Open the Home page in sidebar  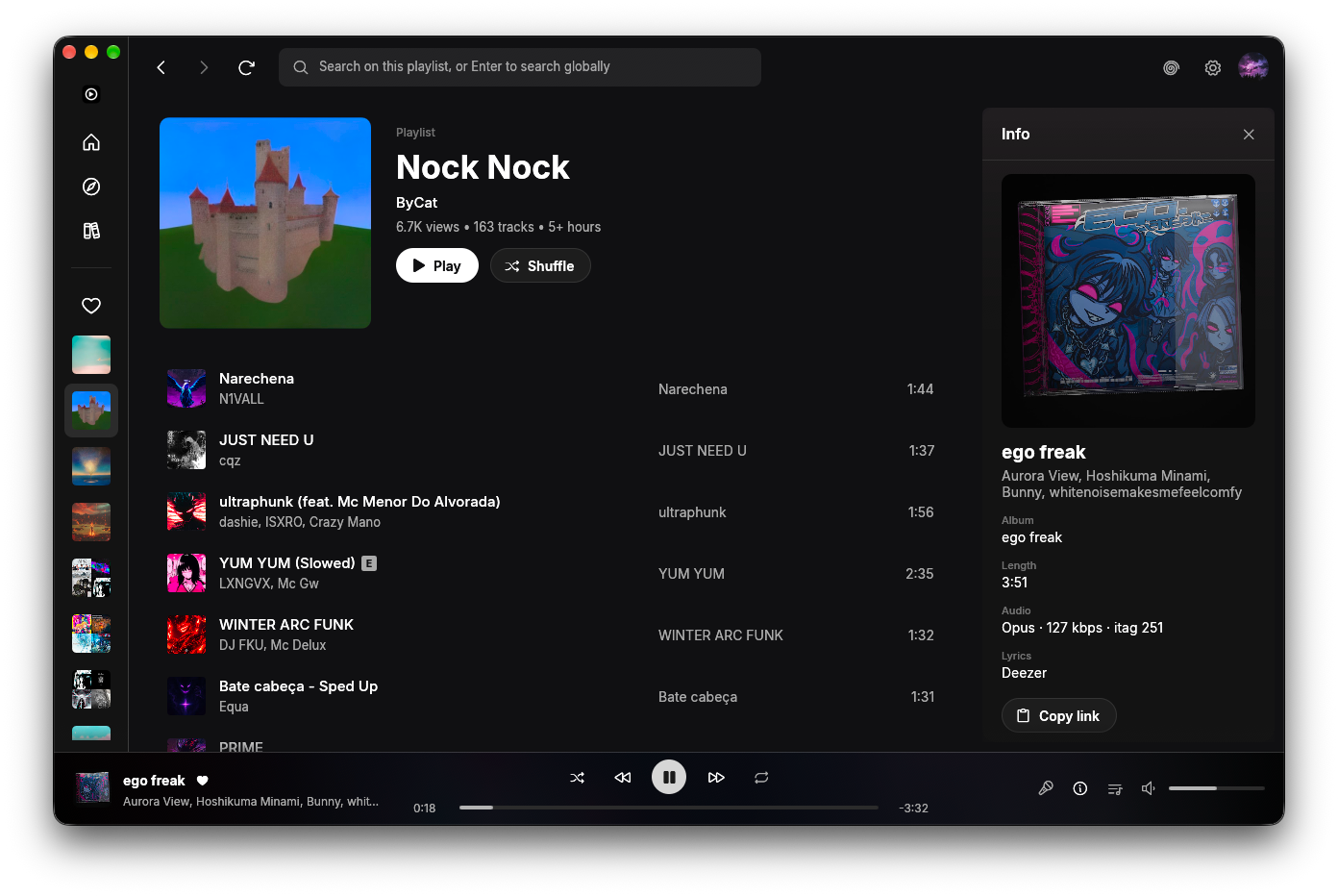coord(91,142)
